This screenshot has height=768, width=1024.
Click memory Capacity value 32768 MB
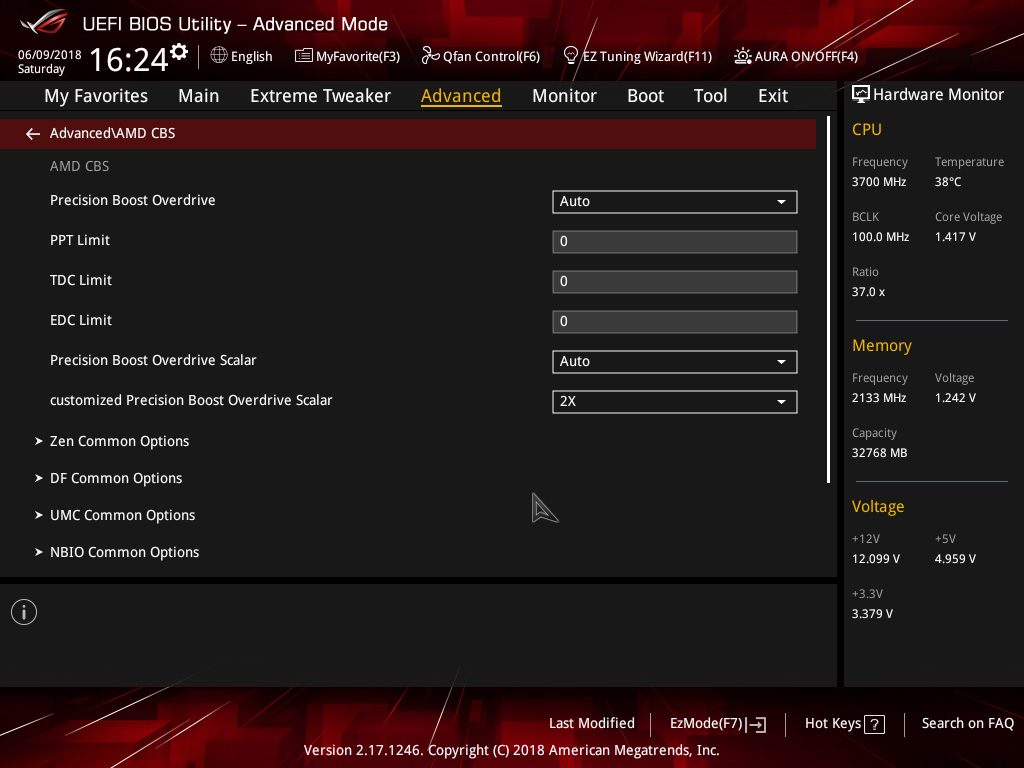point(879,453)
